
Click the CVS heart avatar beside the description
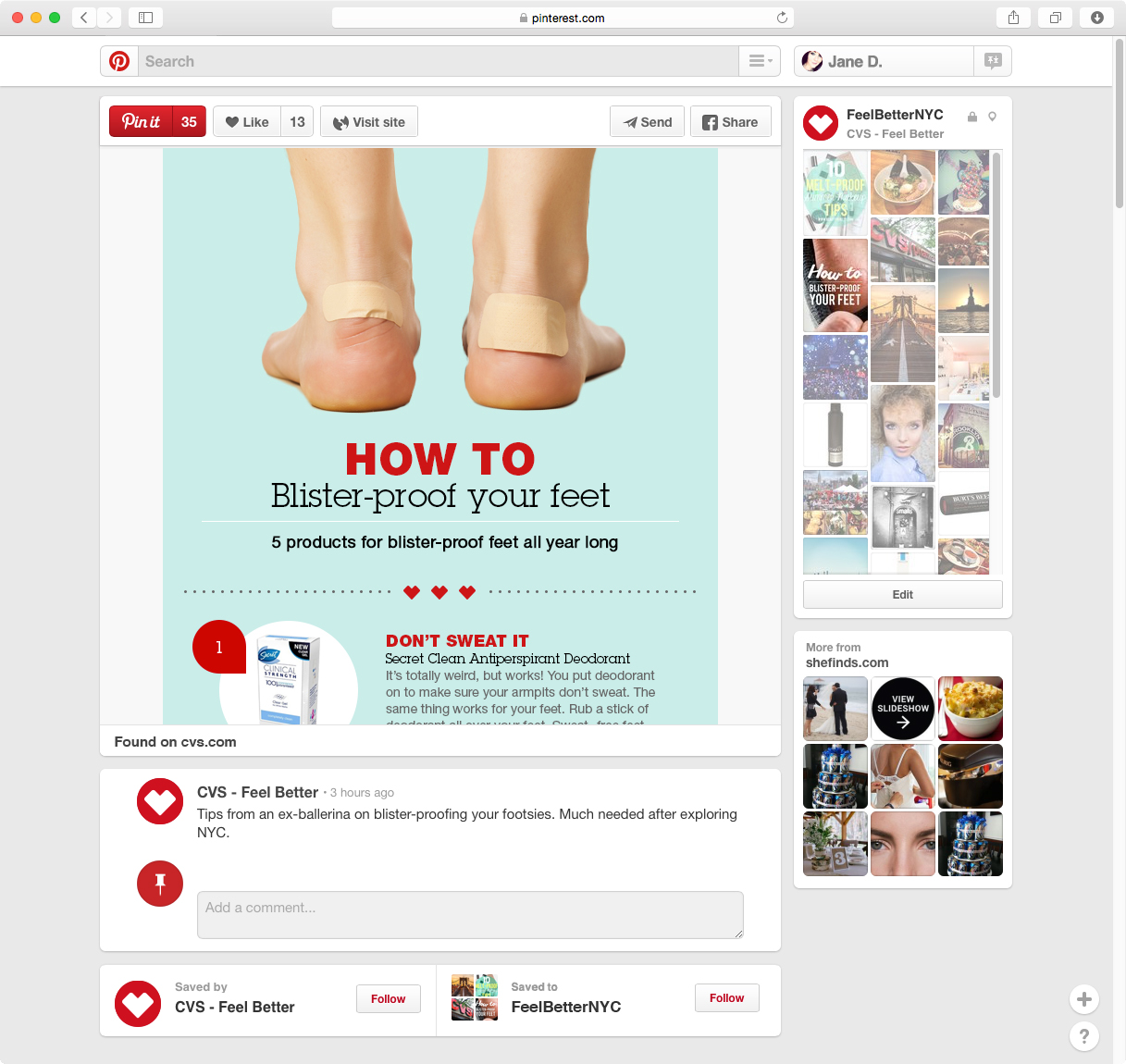(x=160, y=801)
